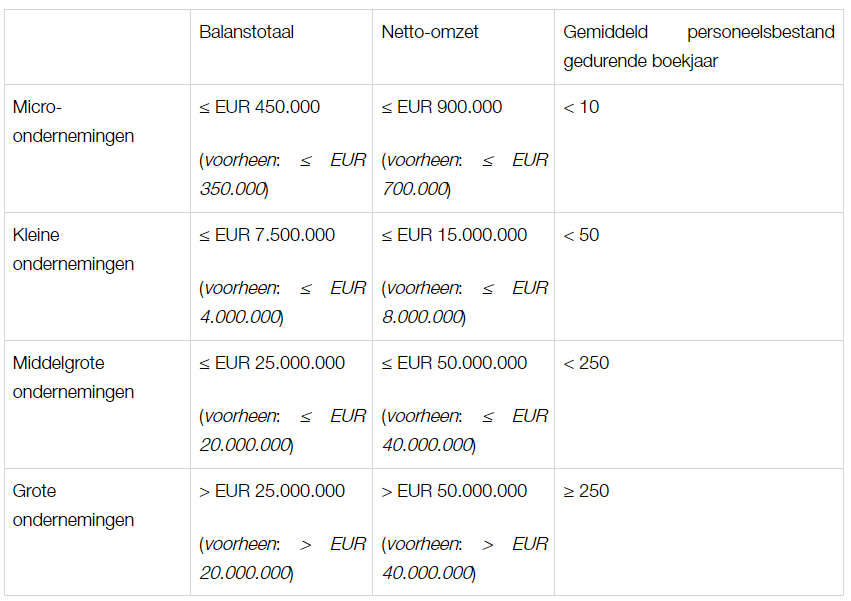
Task: Select the Middelgrote ondernemingen row label
Action: 73,377
